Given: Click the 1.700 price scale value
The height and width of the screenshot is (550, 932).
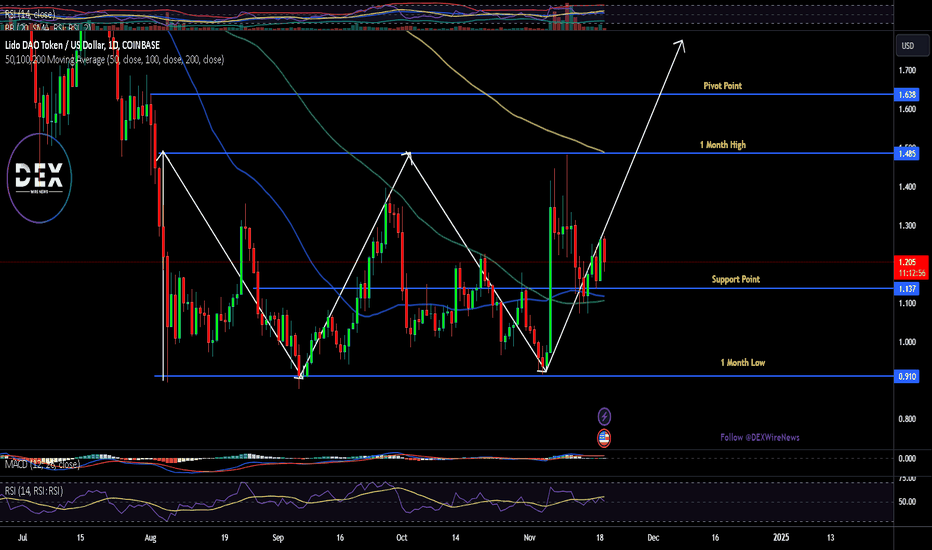Looking at the screenshot, I should (x=907, y=70).
